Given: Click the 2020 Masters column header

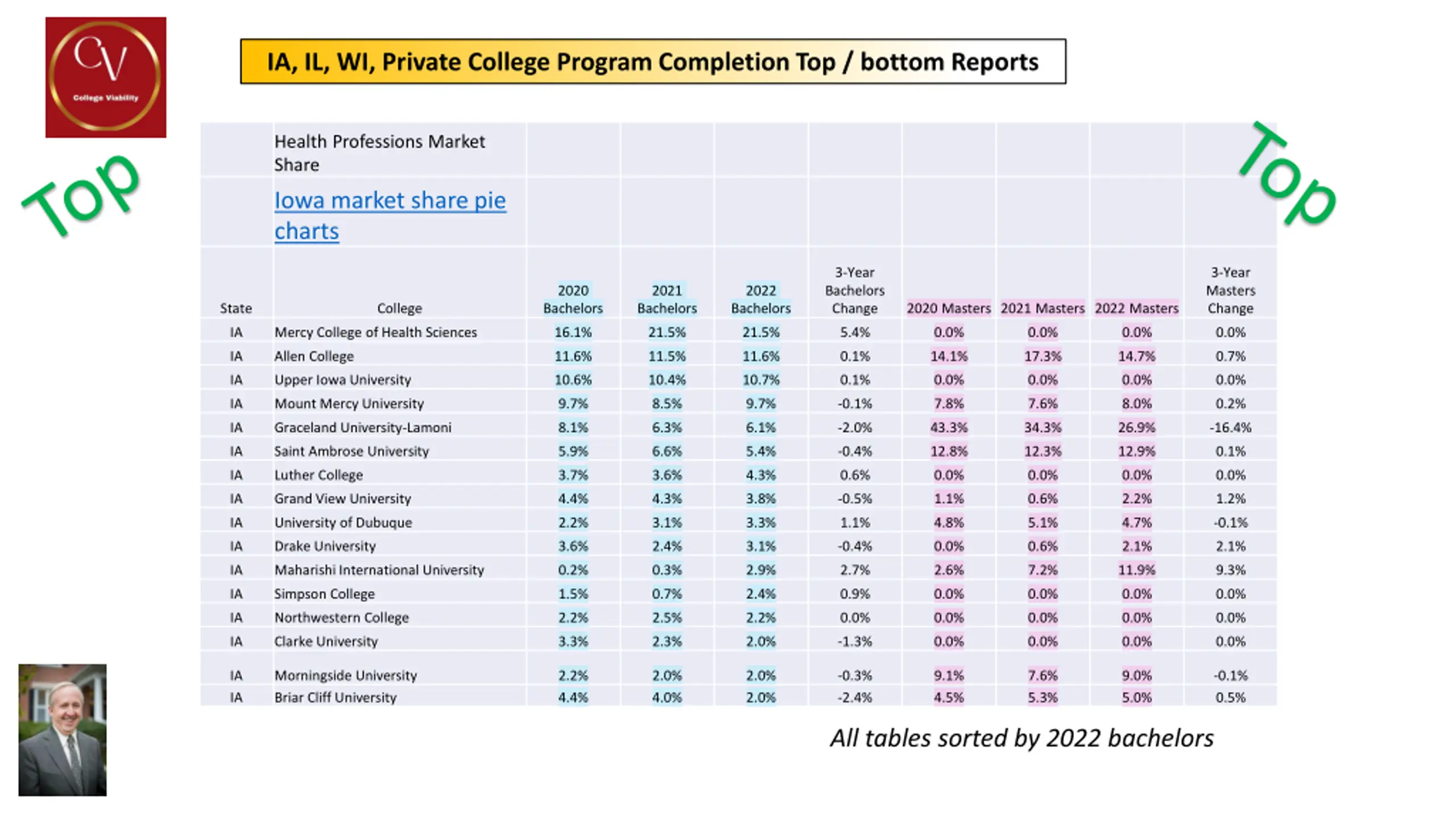Looking at the screenshot, I should [x=948, y=308].
